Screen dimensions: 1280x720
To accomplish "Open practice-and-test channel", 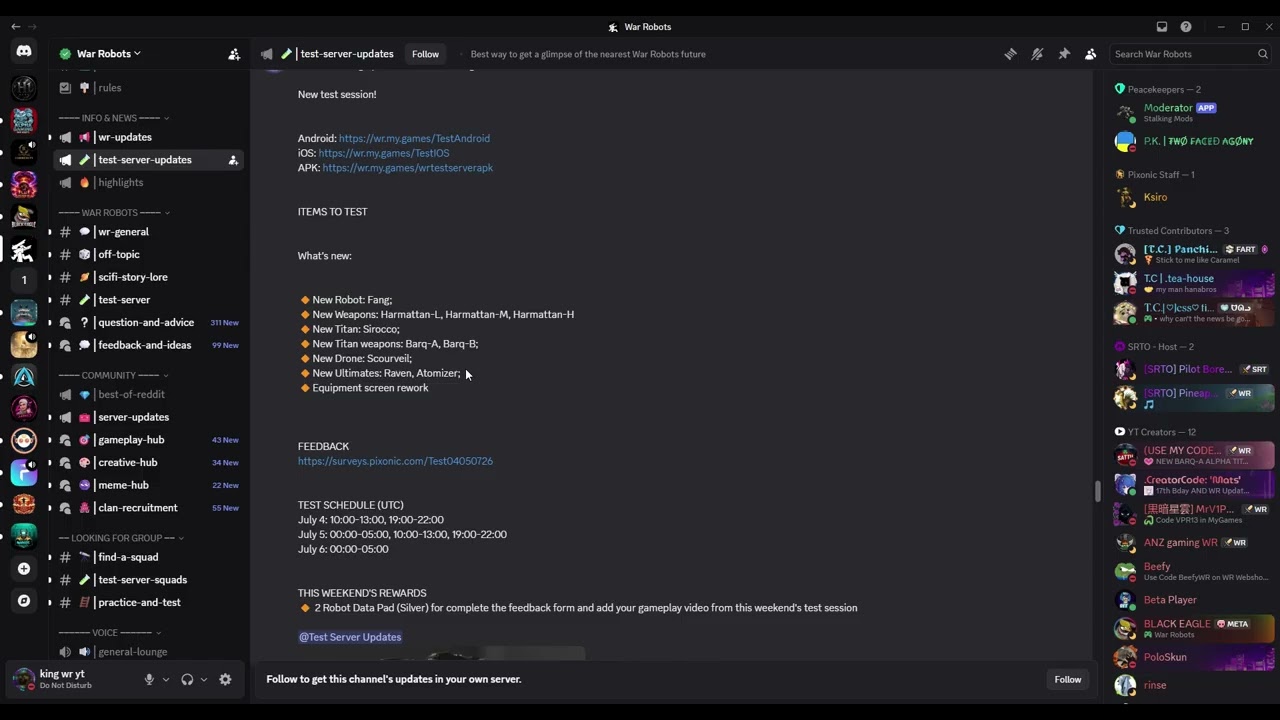I will tap(147, 603).
